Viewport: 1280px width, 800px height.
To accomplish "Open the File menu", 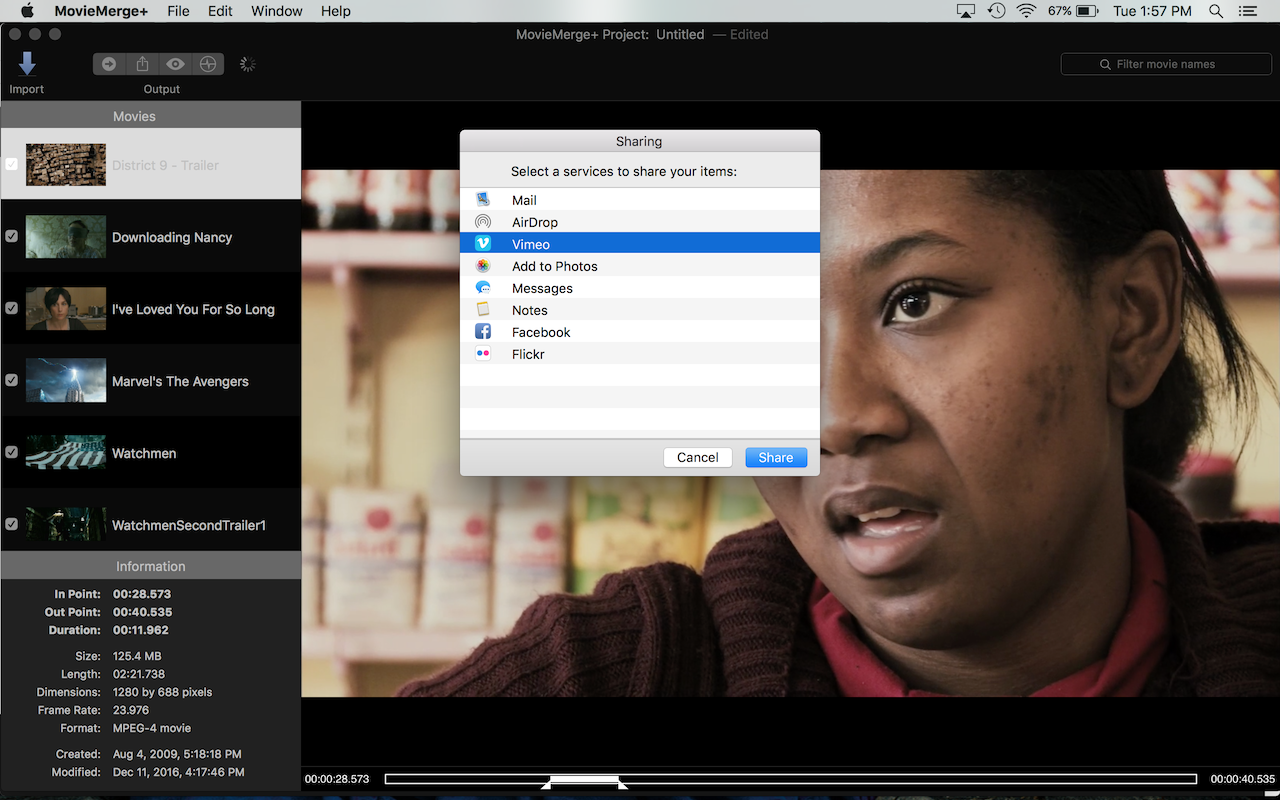I will coord(178,11).
